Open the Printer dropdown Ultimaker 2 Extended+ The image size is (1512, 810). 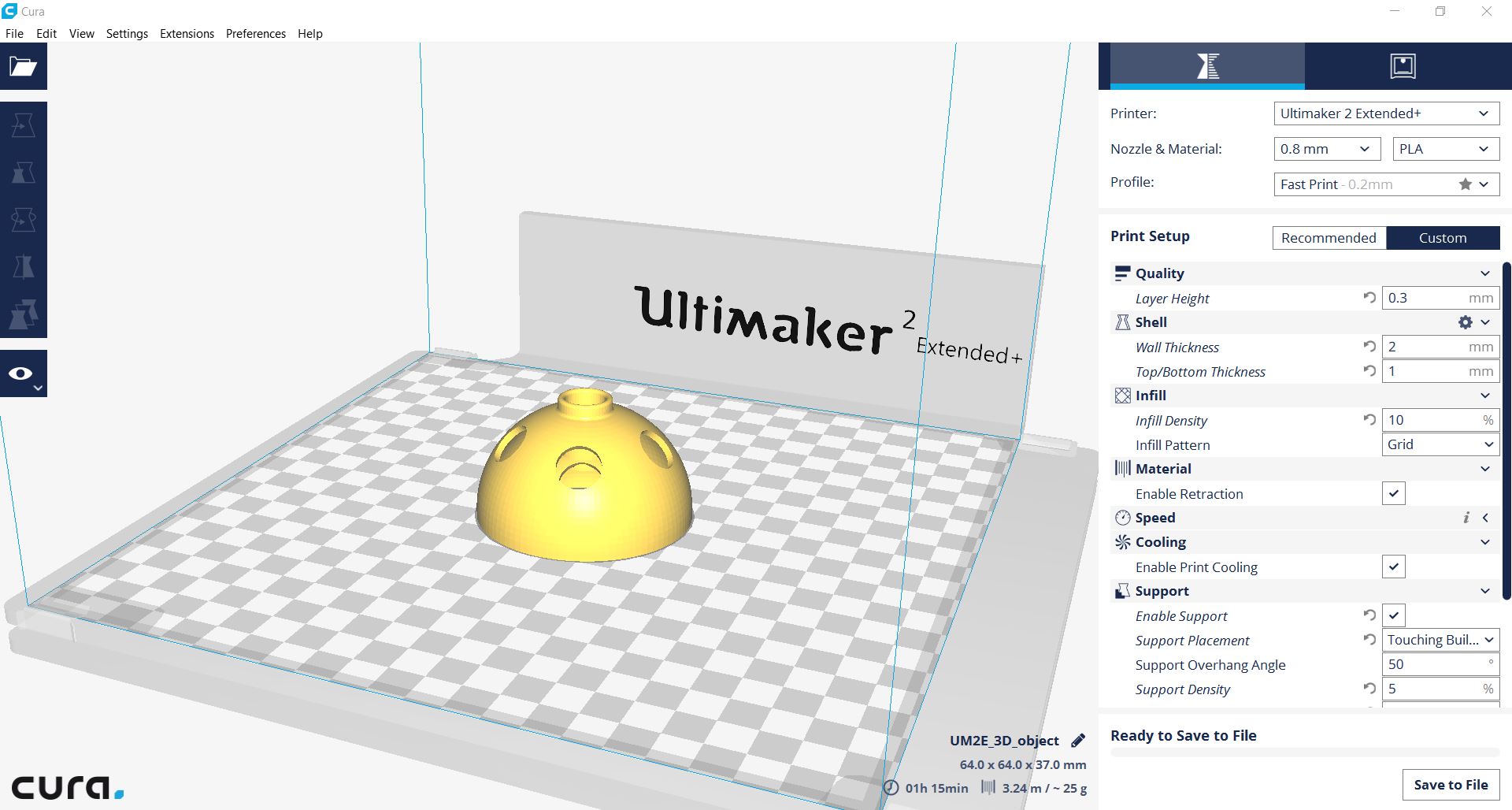(1386, 113)
